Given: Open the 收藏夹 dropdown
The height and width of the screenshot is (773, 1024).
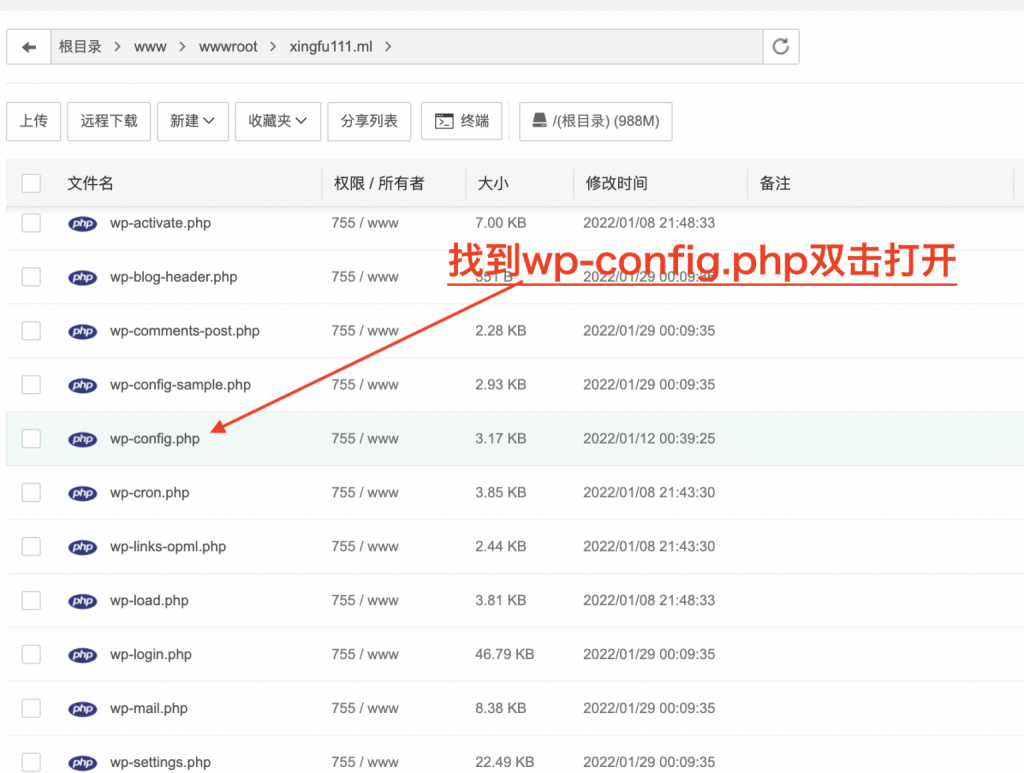Looking at the screenshot, I should coord(277,121).
